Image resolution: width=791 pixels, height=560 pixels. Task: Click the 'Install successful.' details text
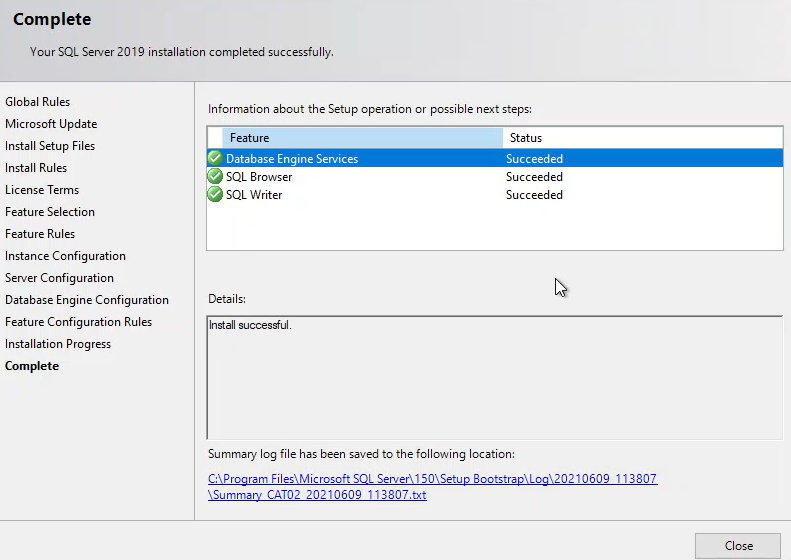[x=250, y=325]
